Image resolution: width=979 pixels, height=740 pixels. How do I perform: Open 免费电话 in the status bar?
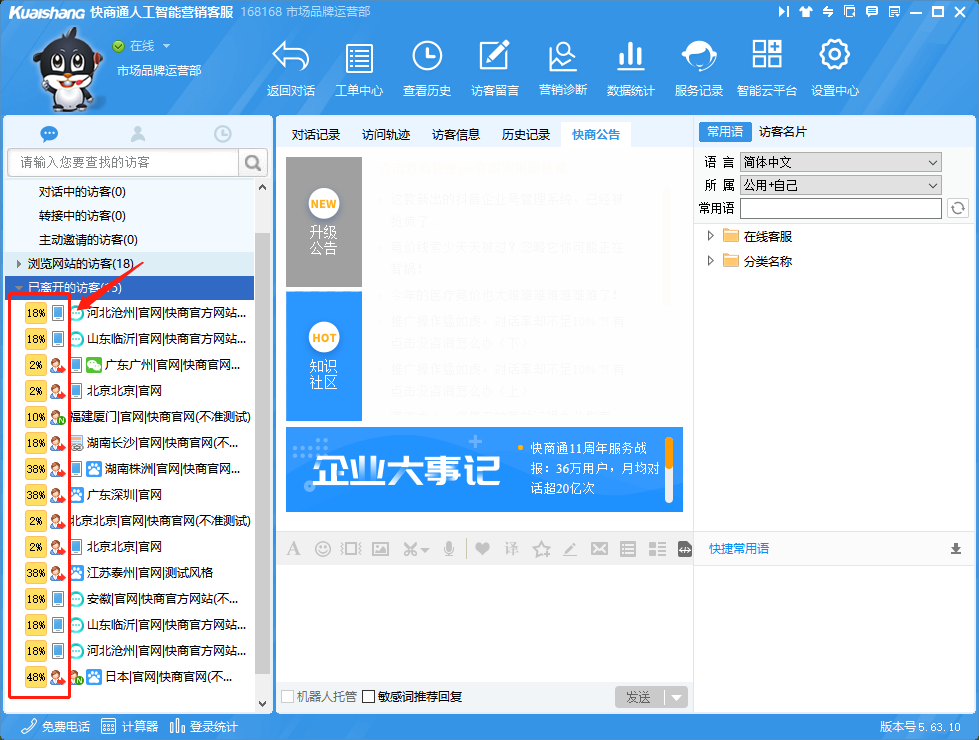coord(56,727)
